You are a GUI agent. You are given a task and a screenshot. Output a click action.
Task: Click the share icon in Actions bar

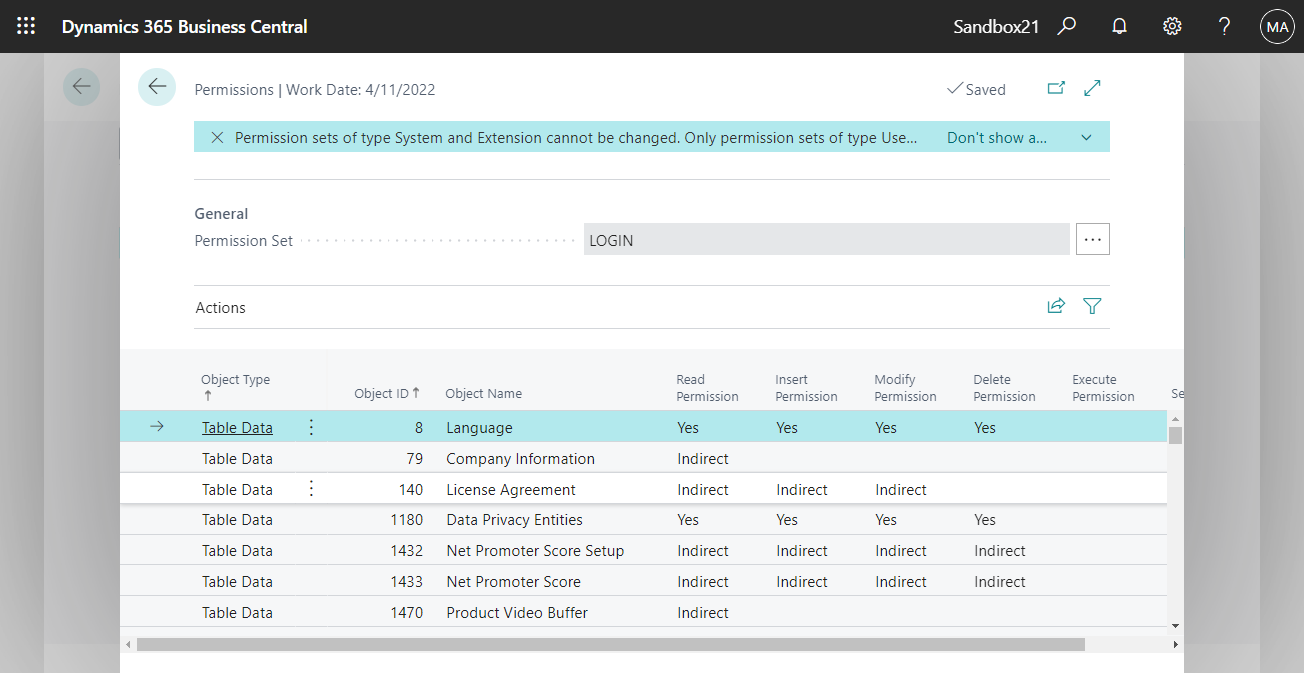[1056, 307]
